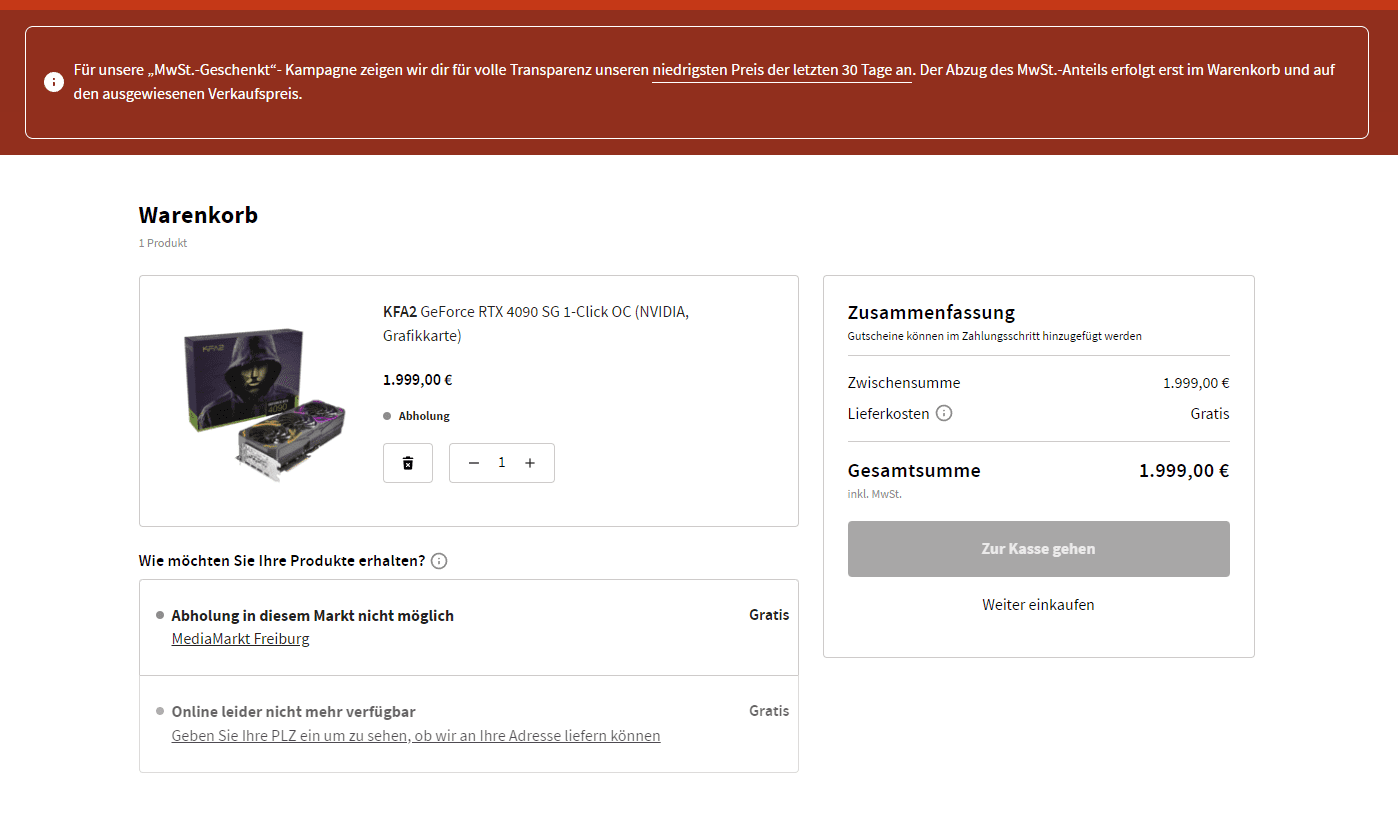Click the quantity value field showing 1

502,463
